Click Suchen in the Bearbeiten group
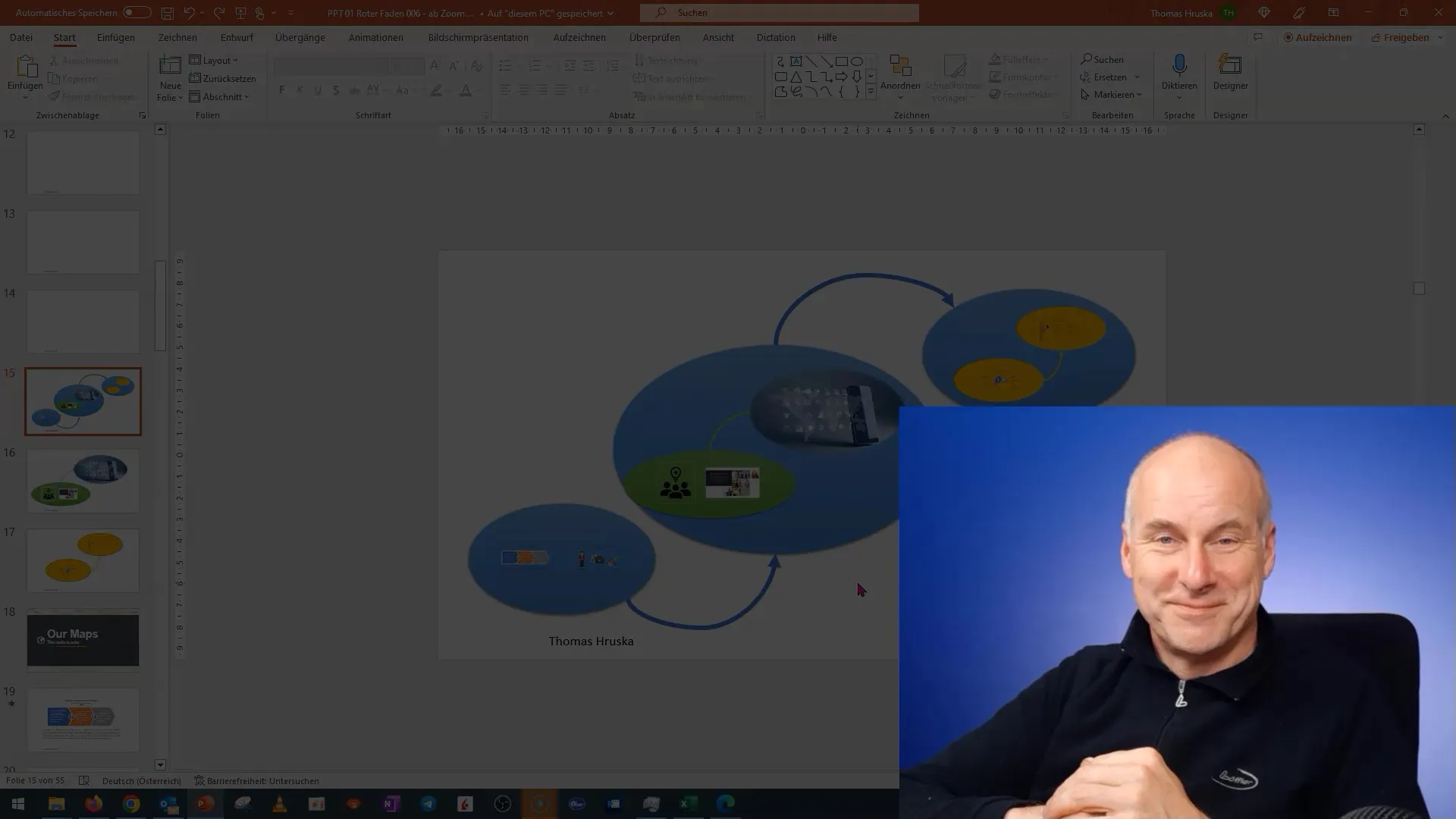Screen dimensions: 1456x819 [x=1102, y=59]
